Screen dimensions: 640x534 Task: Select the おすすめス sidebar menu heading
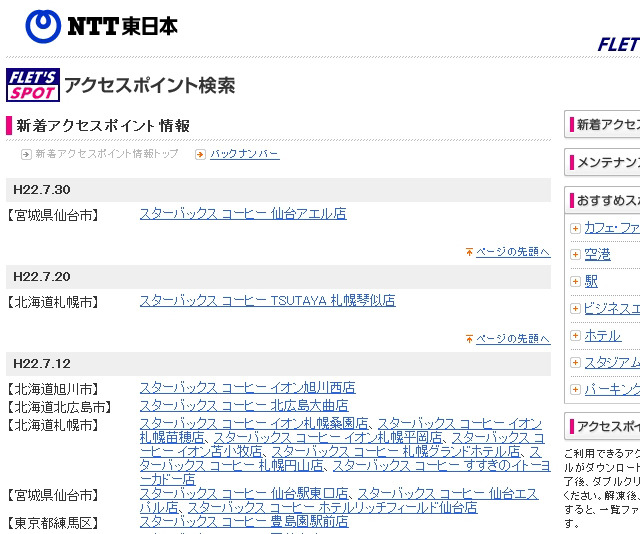602,200
